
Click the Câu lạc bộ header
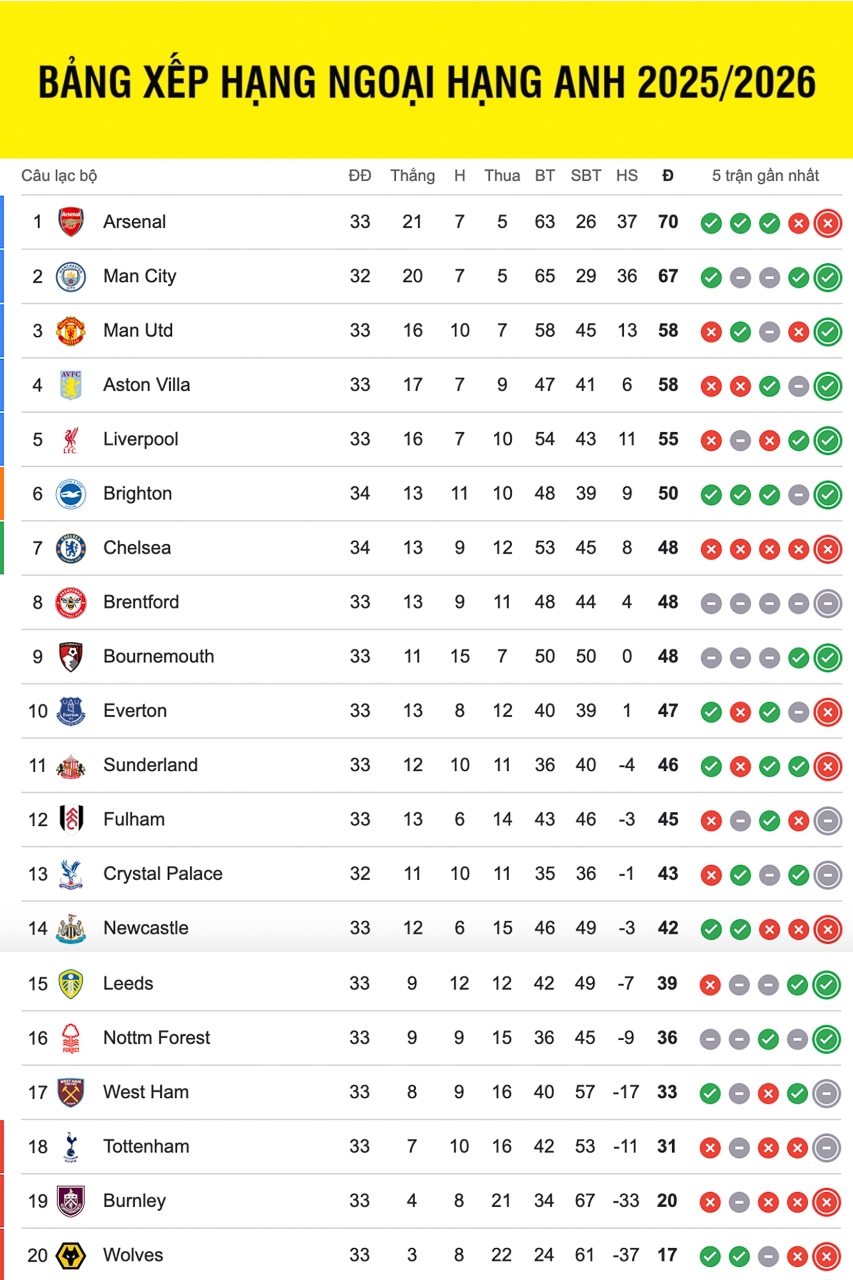coord(59,176)
